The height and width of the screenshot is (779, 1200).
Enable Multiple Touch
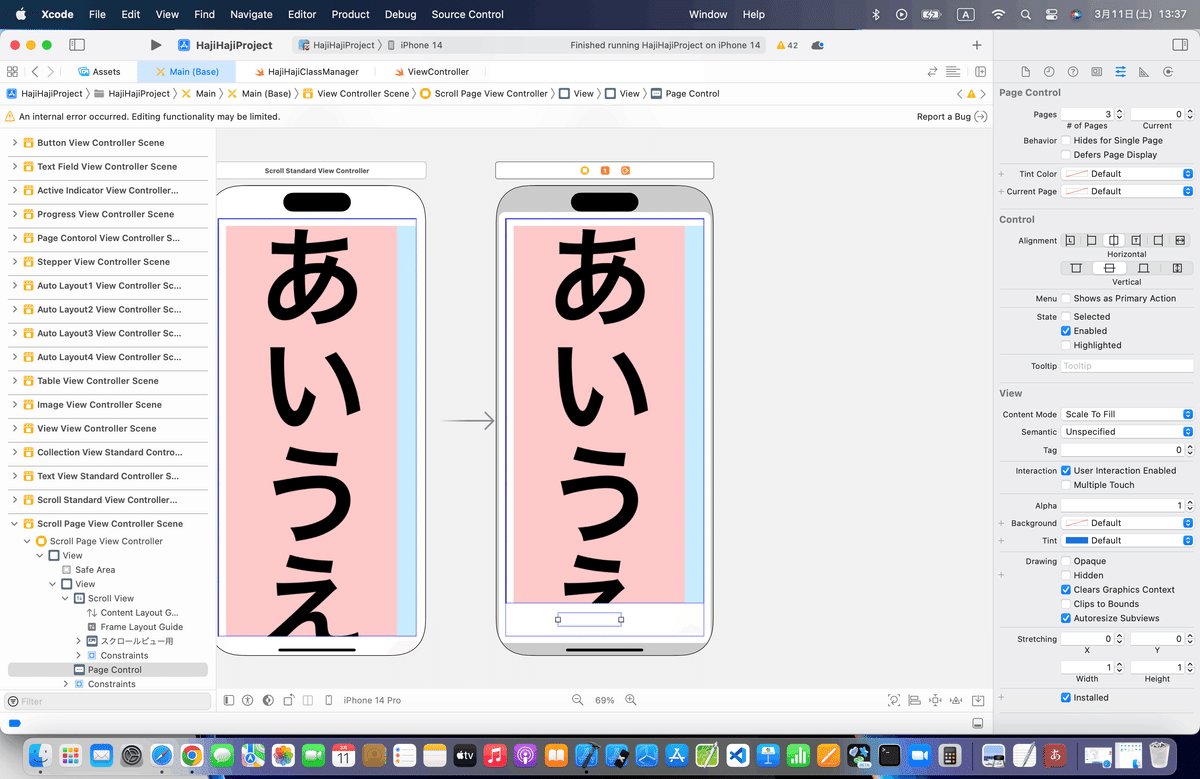[1066, 485]
